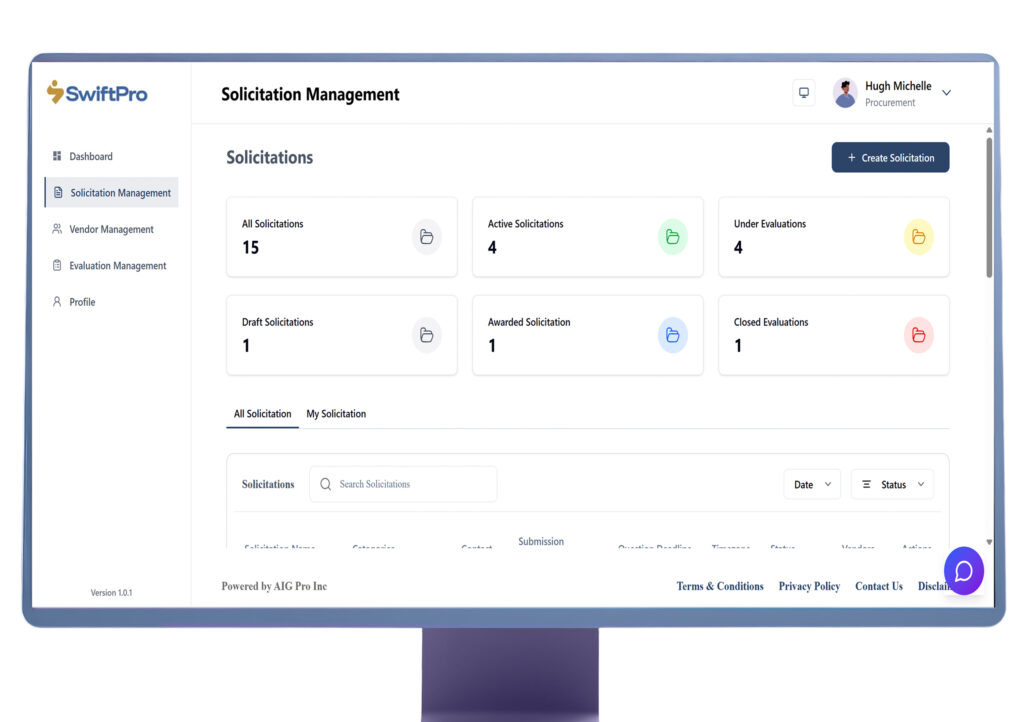Select the All Solicitation tab

pos(262,414)
